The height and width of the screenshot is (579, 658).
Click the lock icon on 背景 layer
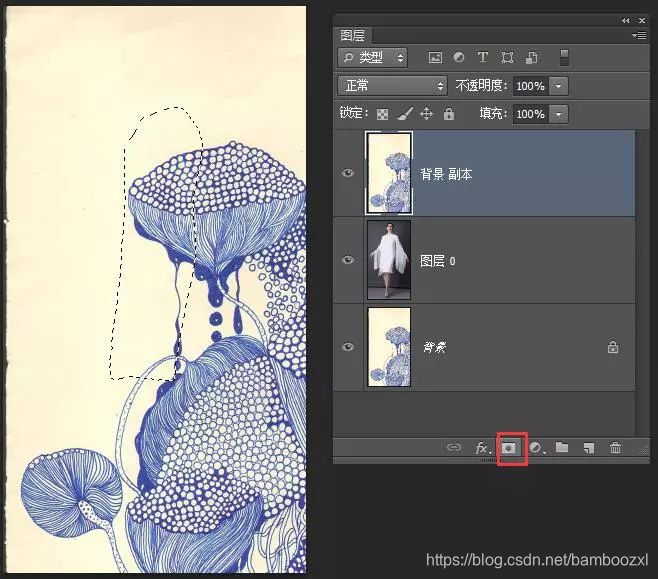(x=613, y=347)
